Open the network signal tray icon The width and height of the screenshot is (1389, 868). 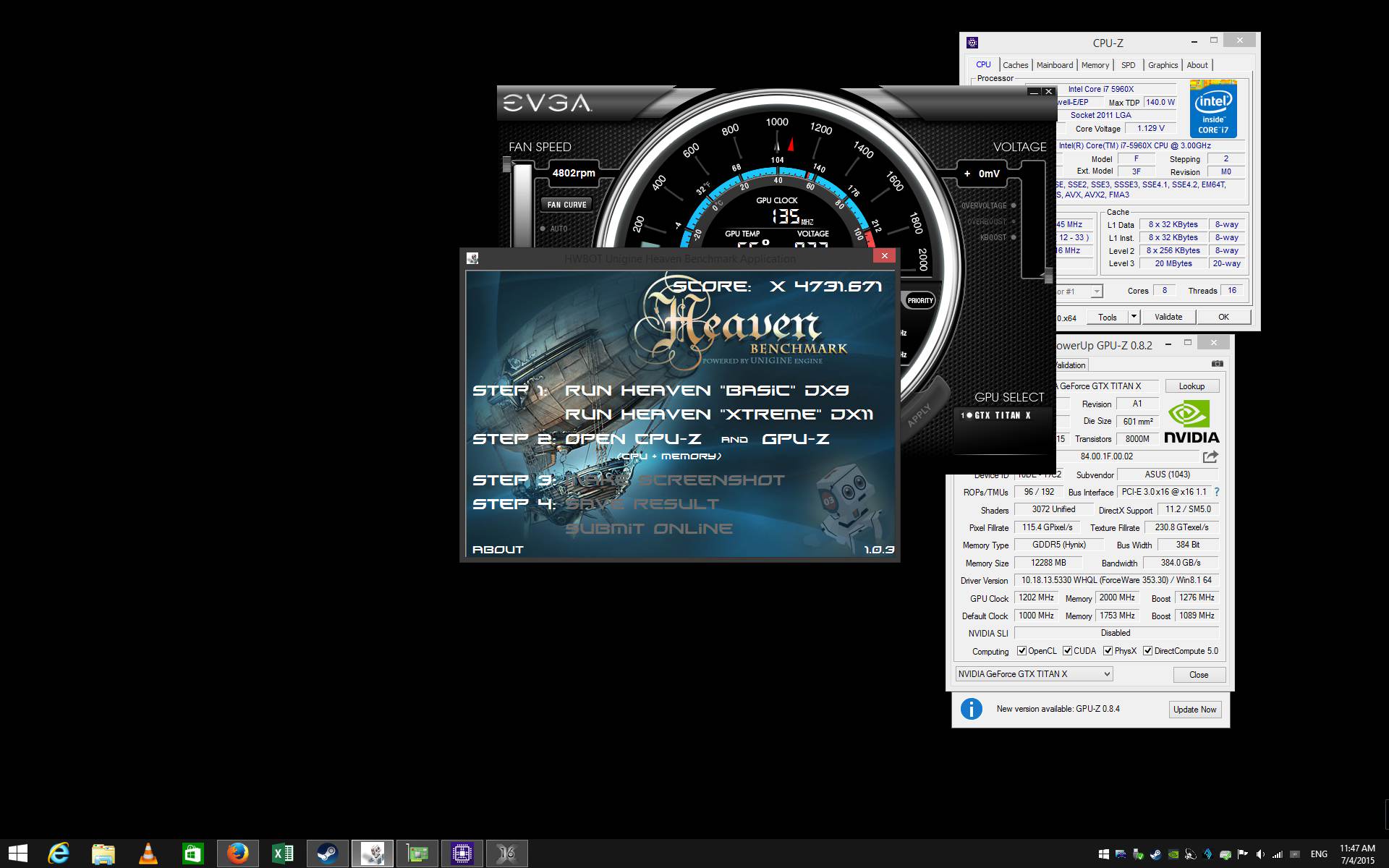pyautogui.click(x=1278, y=854)
